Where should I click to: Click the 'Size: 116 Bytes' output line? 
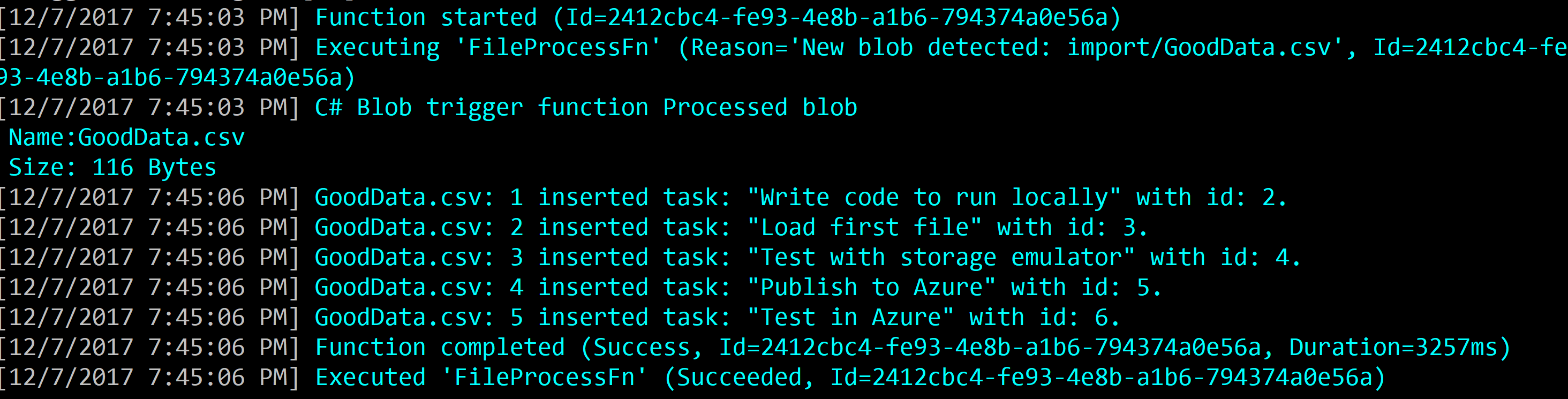pos(112,167)
